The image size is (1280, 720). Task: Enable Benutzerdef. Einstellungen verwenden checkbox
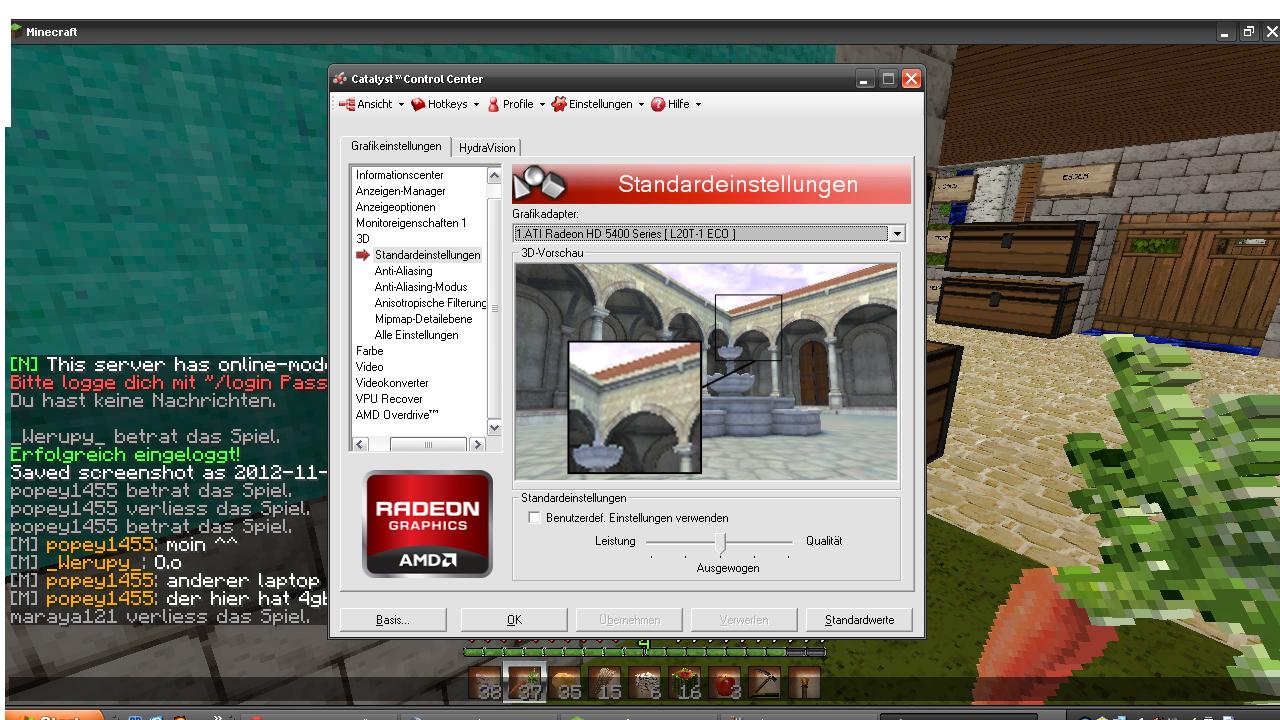click(534, 518)
